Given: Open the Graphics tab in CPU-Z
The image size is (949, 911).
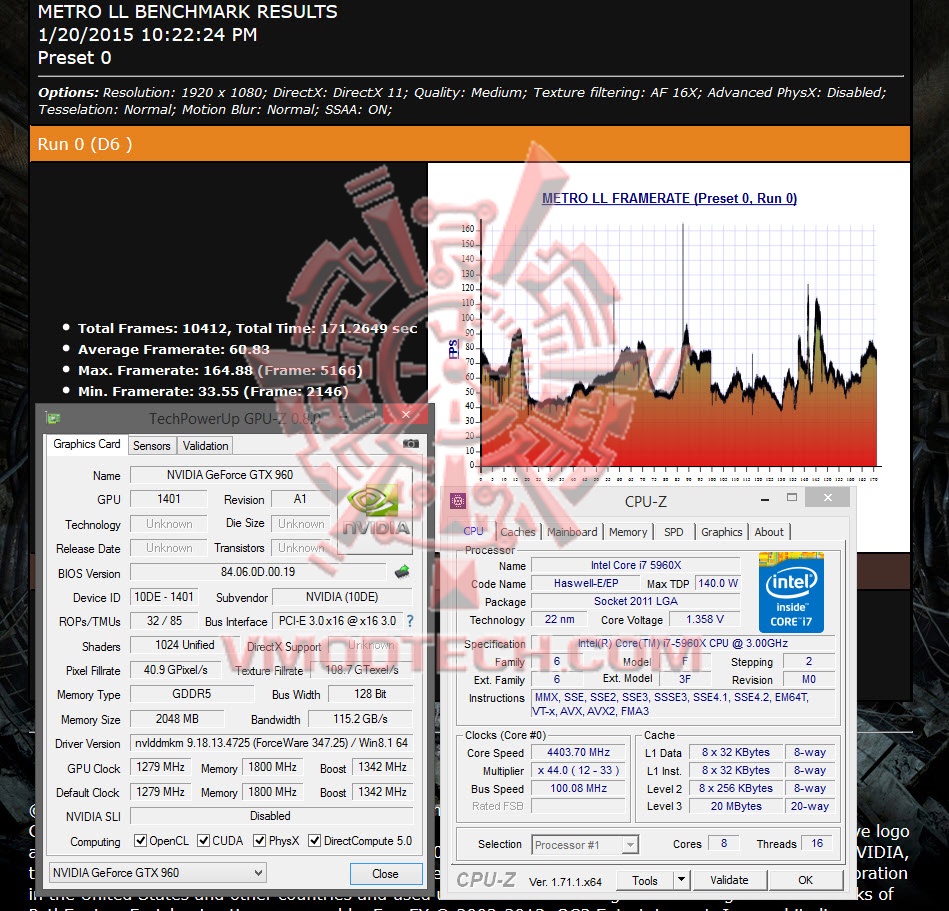Looking at the screenshot, I should [721, 531].
